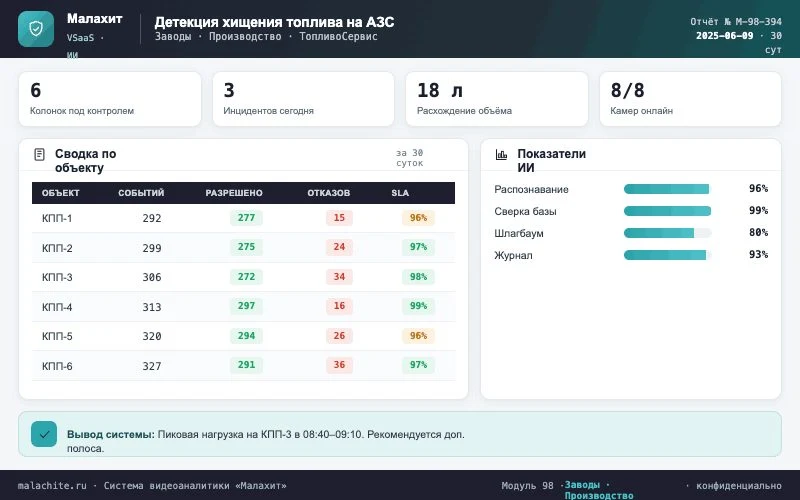Screen dimensions: 800x500
Task: Click the red 36 refusals badge
Action: (x=339, y=365)
